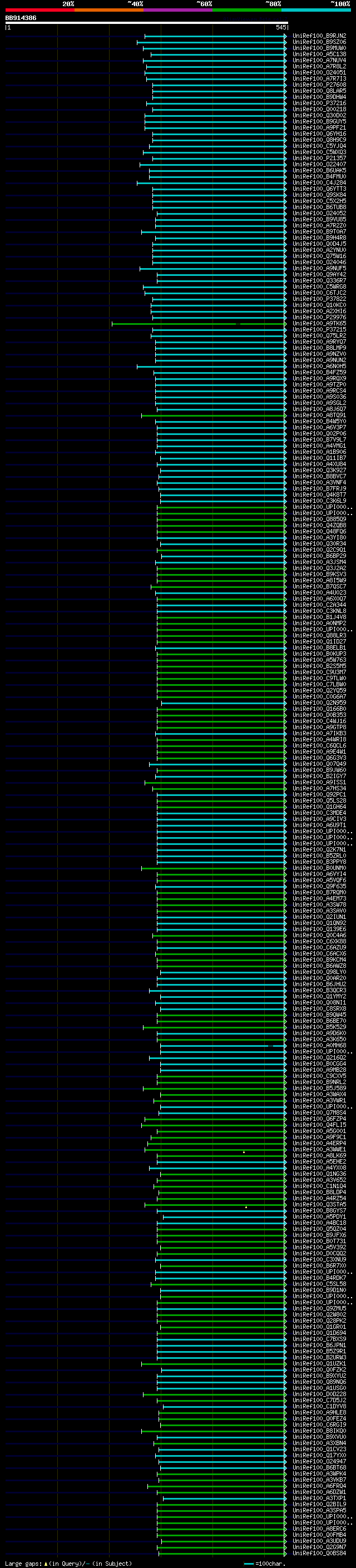Select label UniRef100_Q336R7
Image resolution: width=356 pixels, height=1568 pixels.
click(319, 280)
